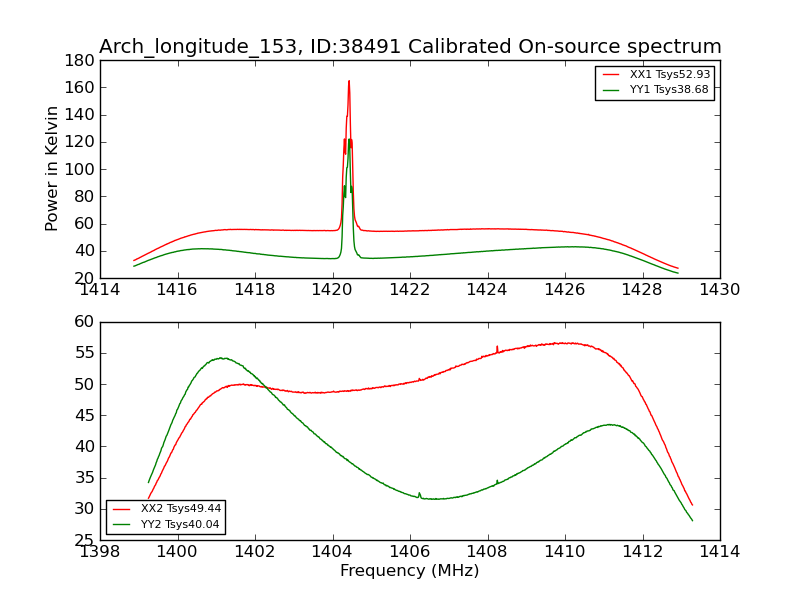Click the 1418 tick label on upper plot
The height and width of the screenshot is (600, 800).
tap(255, 290)
